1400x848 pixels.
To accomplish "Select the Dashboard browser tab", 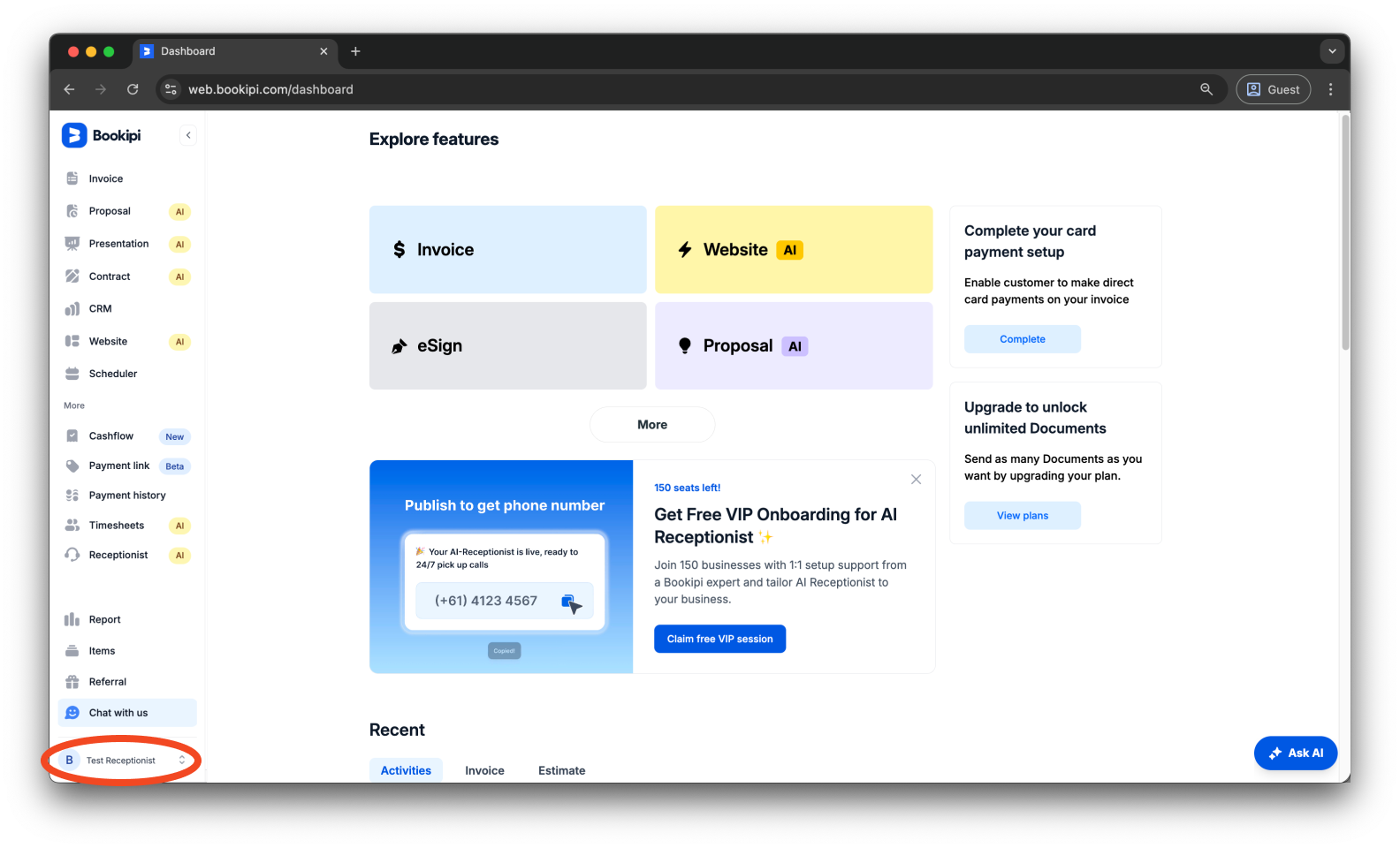I will (236, 51).
